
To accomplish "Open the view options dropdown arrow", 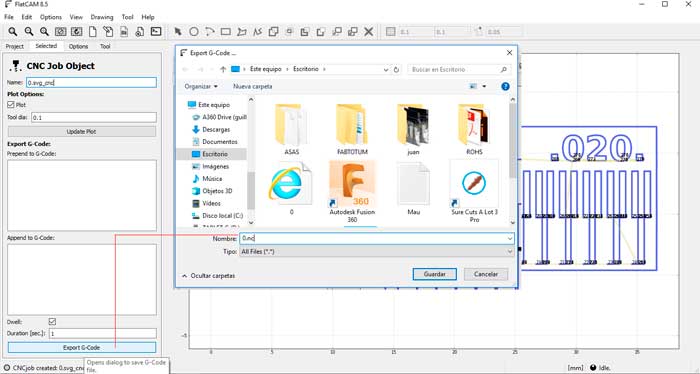I will pos(484,87).
